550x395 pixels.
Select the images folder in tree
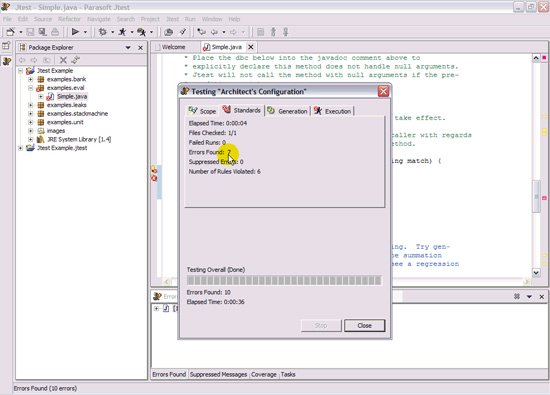pos(56,131)
